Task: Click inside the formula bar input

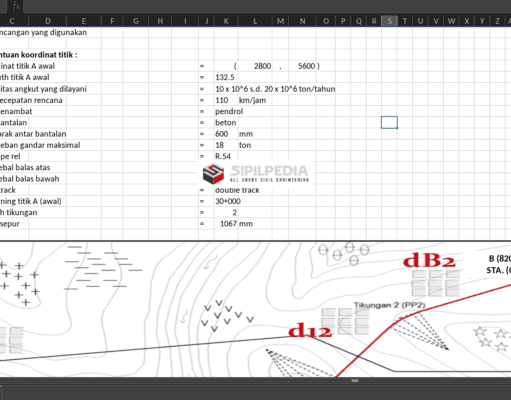Action: click(x=267, y=6)
